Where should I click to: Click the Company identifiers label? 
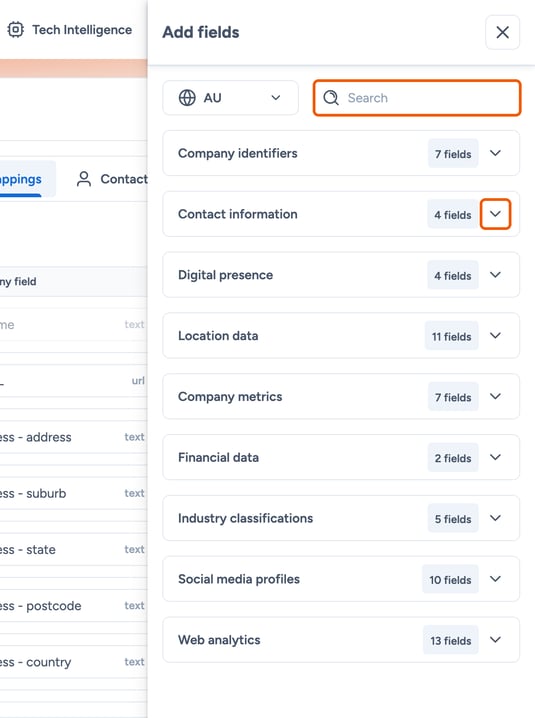pyautogui.click(x=237, y=153)
